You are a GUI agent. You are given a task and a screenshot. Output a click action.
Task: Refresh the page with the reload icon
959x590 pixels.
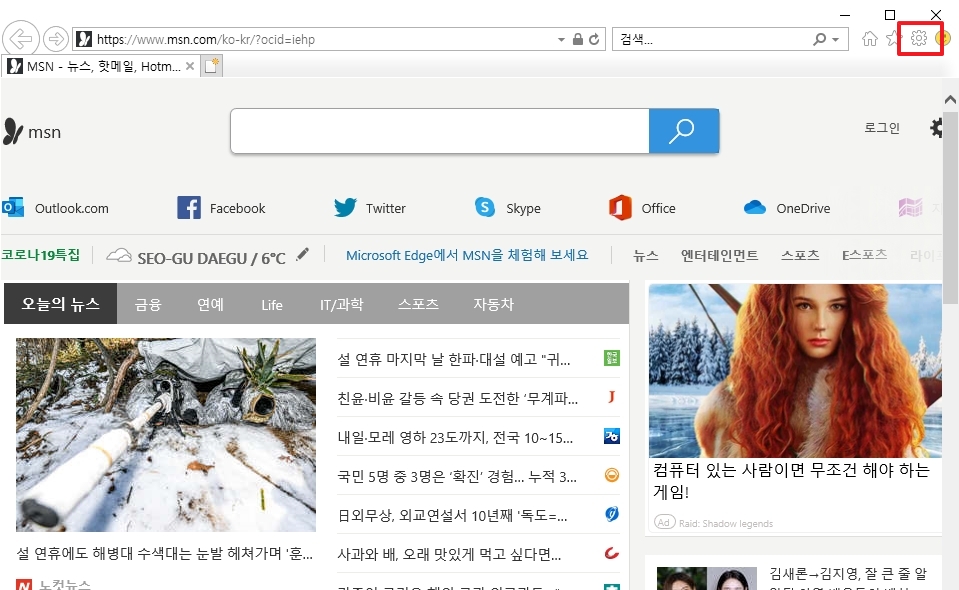[594, 39]
